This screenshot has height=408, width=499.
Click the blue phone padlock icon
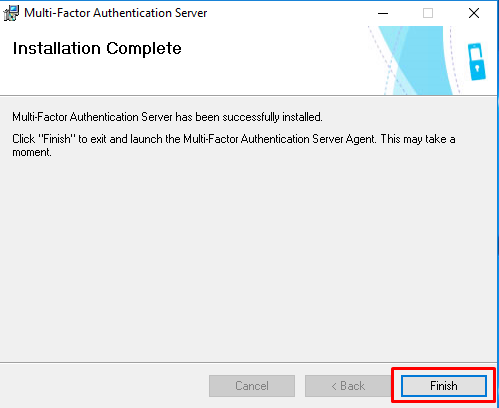477,62
